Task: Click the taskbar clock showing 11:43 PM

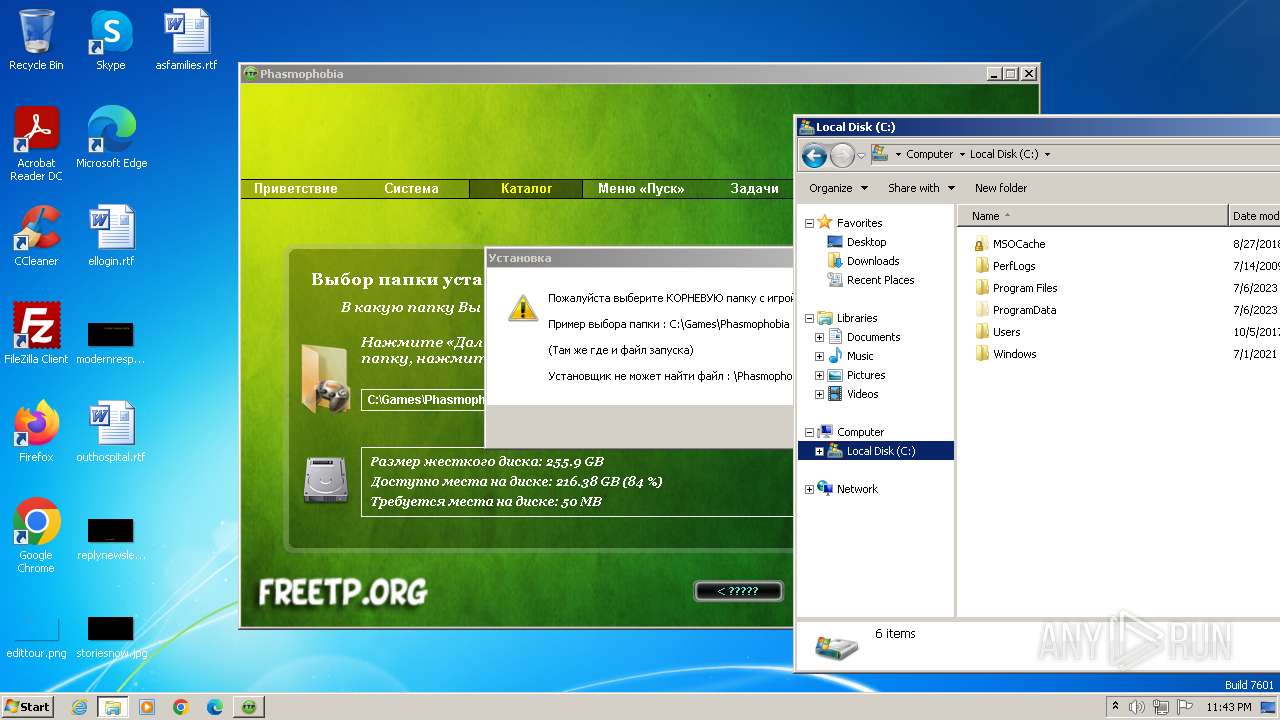Action: [x=1228, y=707]
